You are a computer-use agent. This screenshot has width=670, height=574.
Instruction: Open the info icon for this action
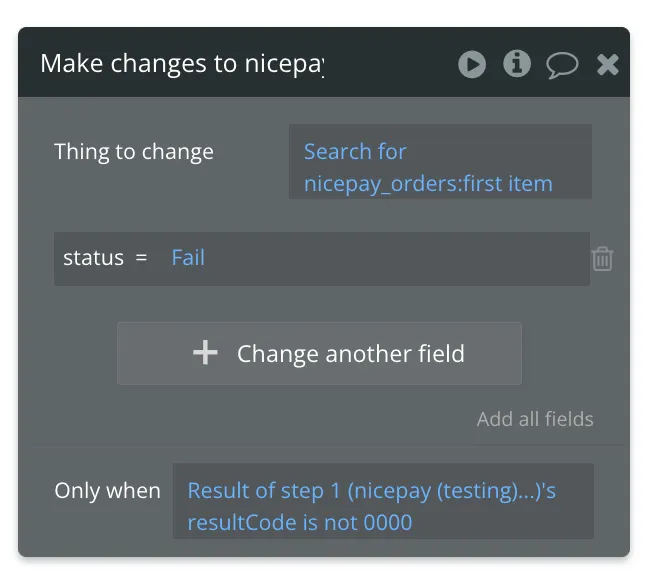pos(516,65)
